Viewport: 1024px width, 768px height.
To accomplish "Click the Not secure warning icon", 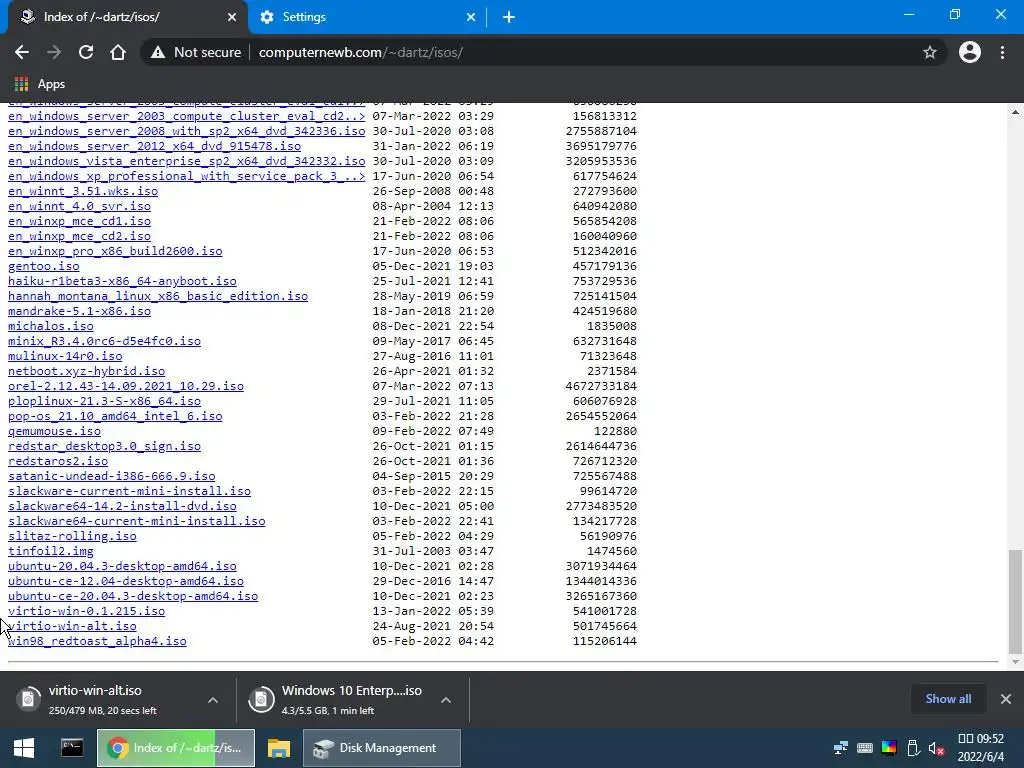I will [x=158, y=52].
